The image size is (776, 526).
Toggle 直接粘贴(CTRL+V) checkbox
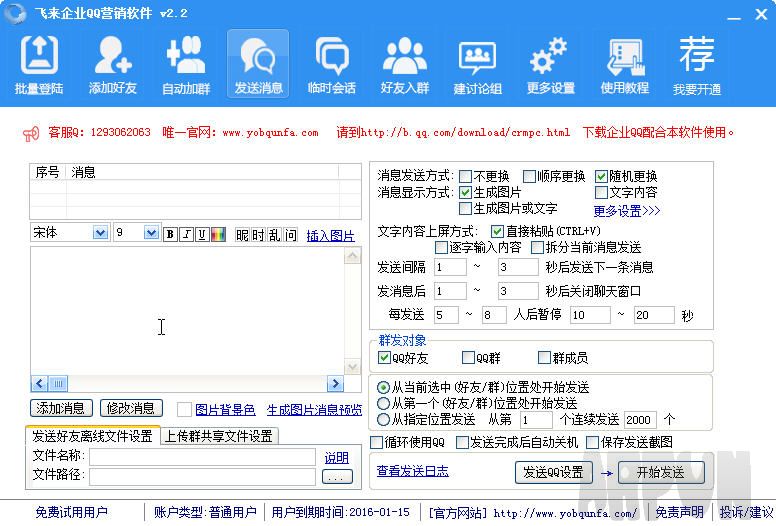tap(497, 231)
